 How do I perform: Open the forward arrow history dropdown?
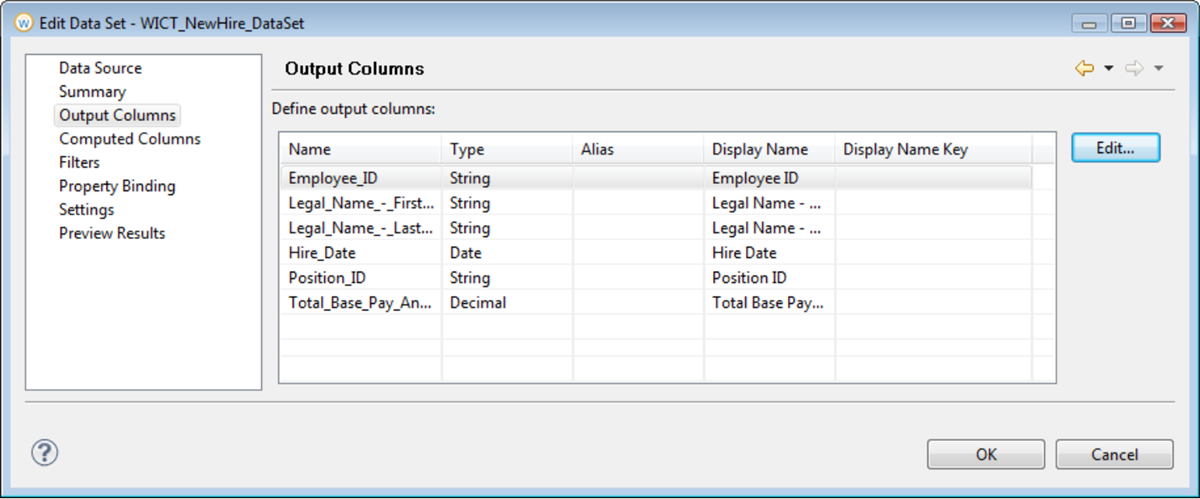1158,68
